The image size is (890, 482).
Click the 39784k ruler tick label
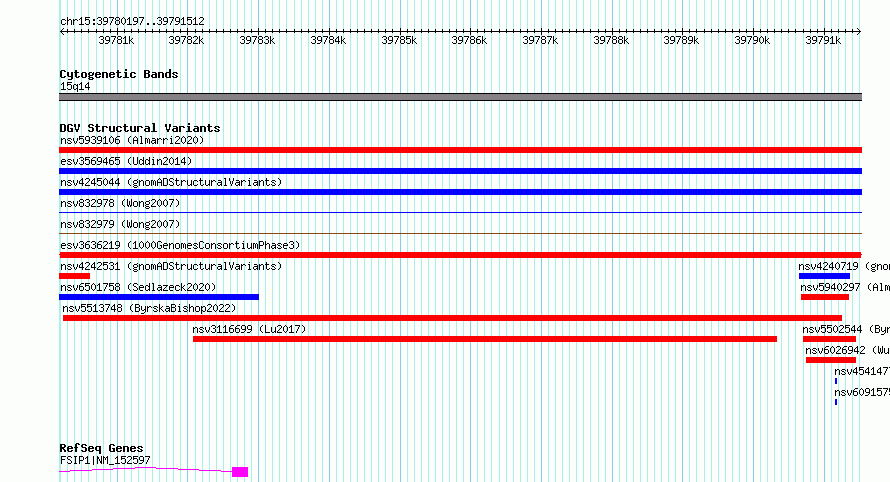click(x=328, y=41)
